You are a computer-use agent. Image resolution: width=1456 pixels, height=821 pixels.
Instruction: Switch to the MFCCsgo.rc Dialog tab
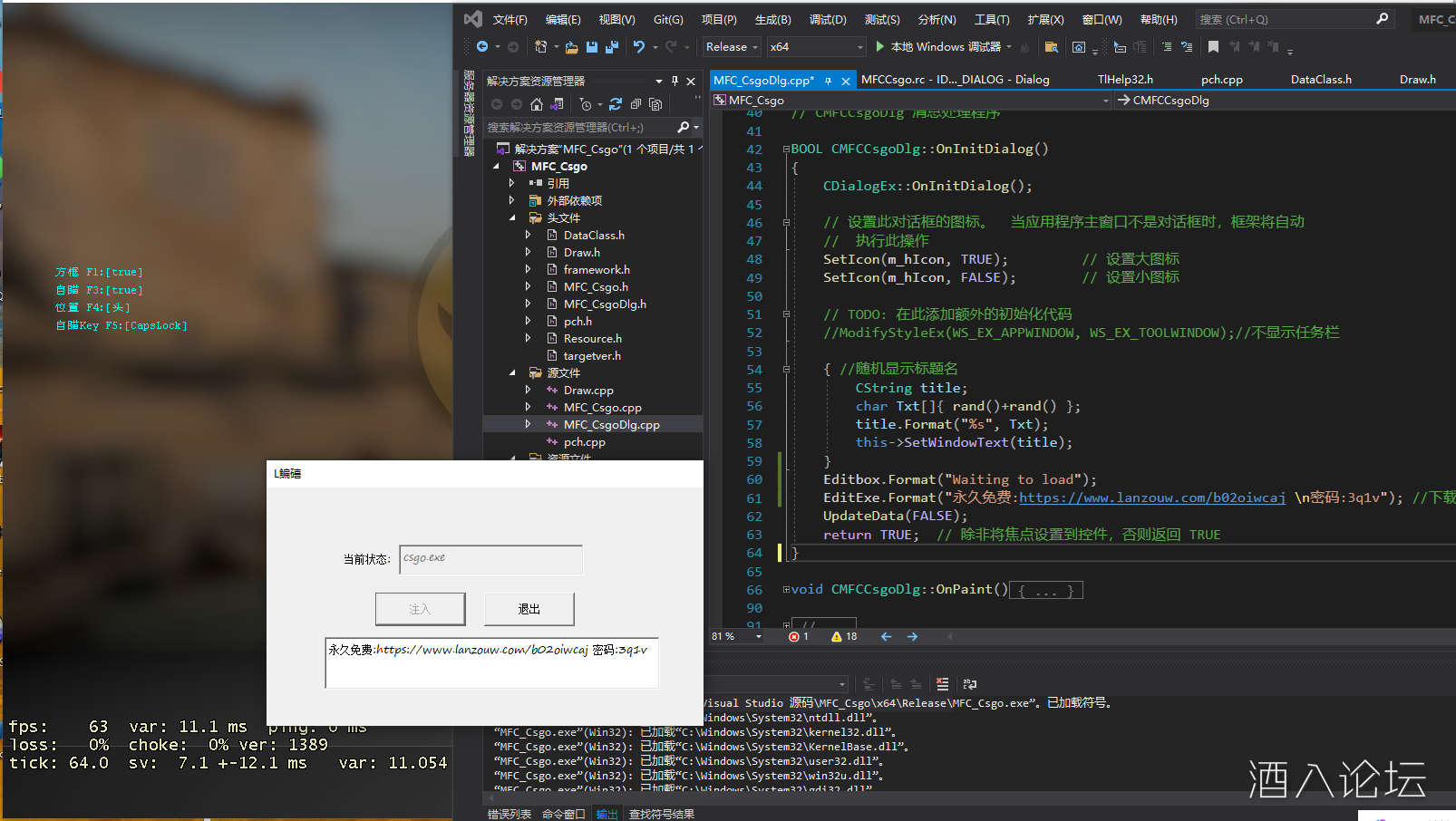(x=955, y=80)
